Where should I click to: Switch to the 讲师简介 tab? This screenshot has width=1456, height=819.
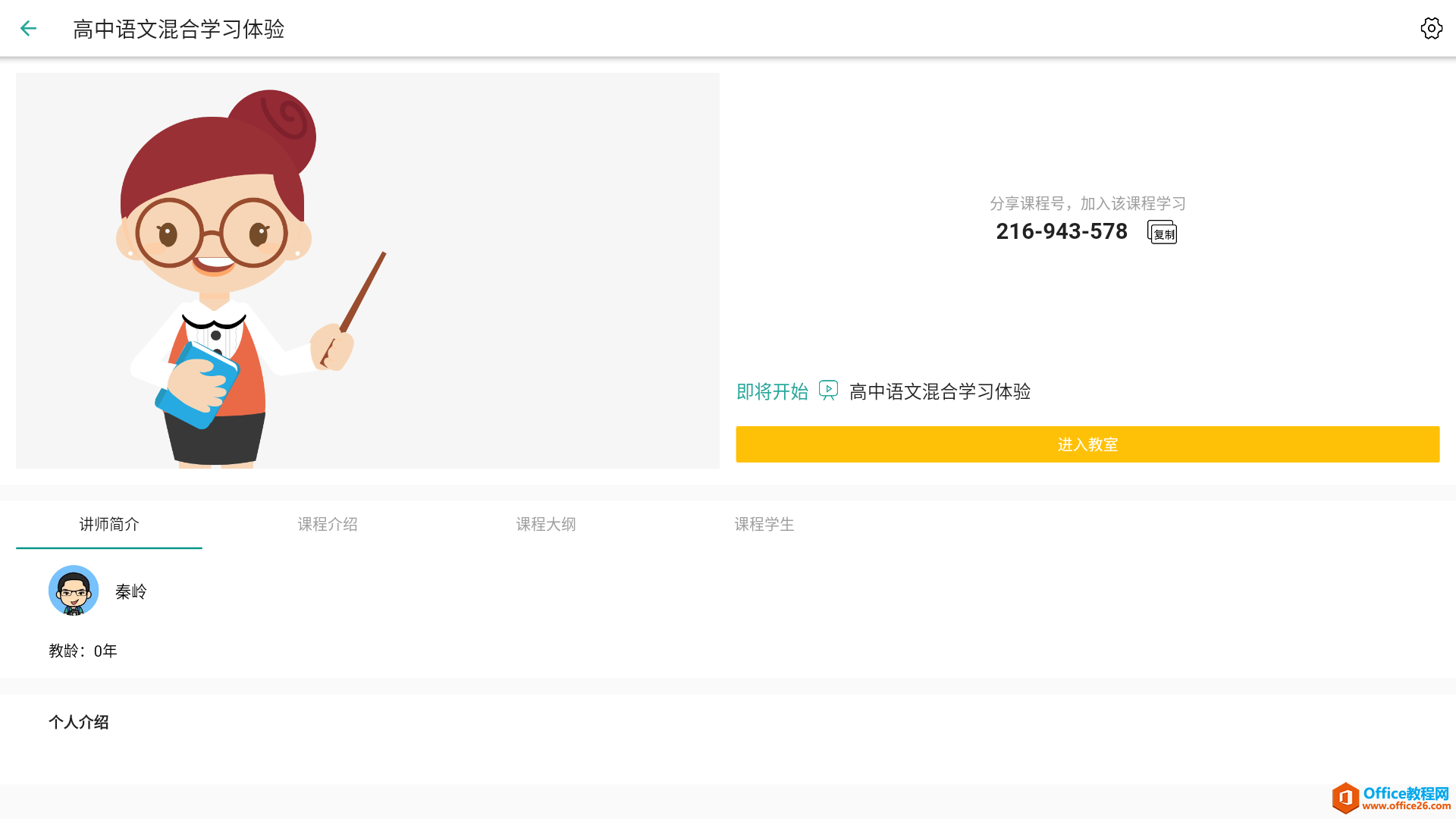[109, 524]
